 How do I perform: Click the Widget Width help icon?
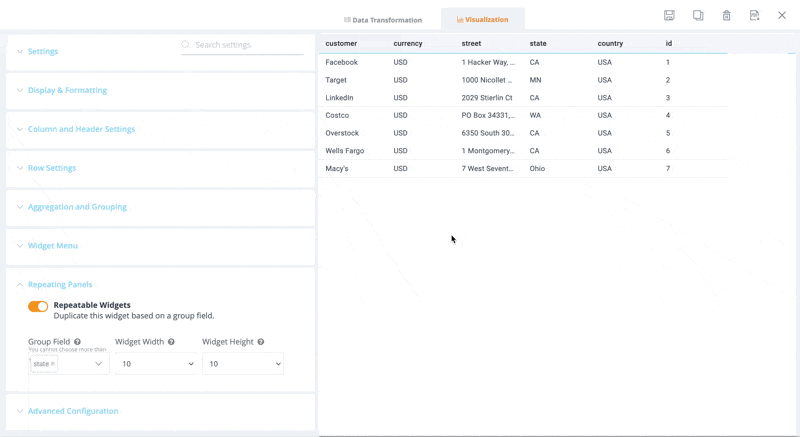(x=171, y=342)
